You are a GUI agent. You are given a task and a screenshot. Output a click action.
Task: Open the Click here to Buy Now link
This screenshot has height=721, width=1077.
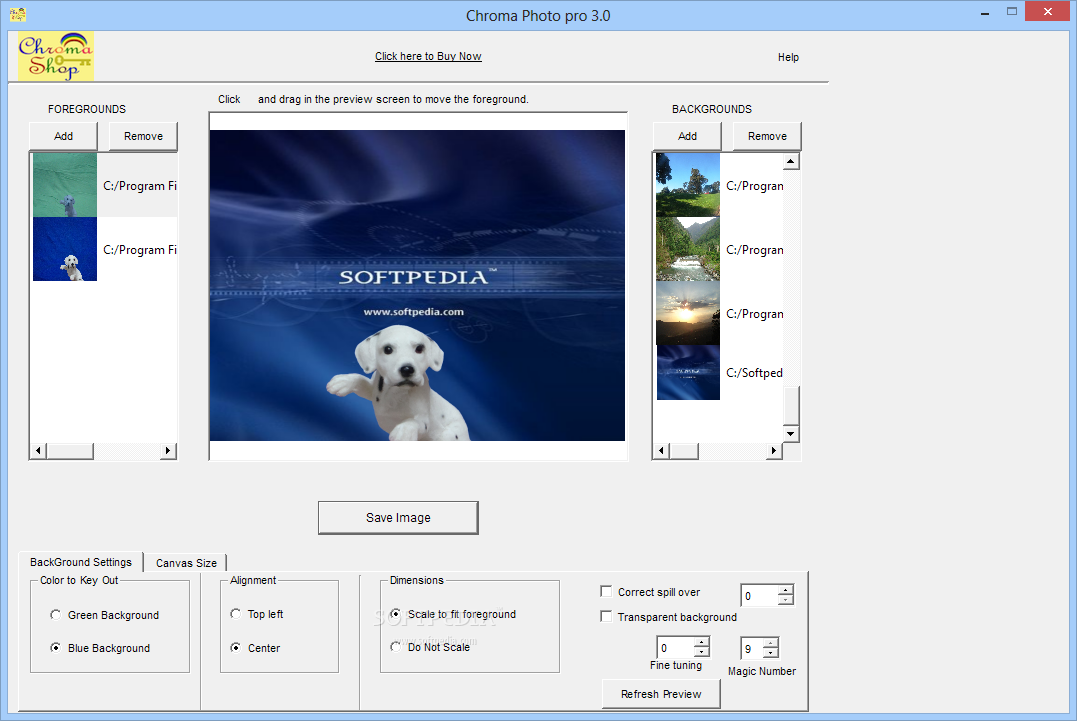point(428,56)
